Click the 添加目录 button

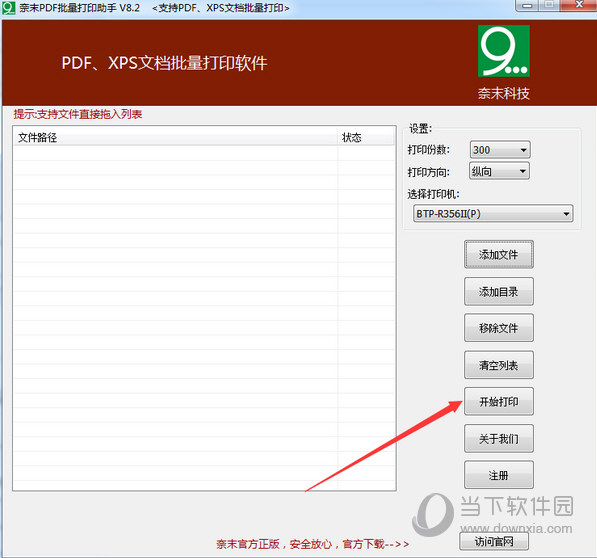pyautogui.click(x=498, y=292)
